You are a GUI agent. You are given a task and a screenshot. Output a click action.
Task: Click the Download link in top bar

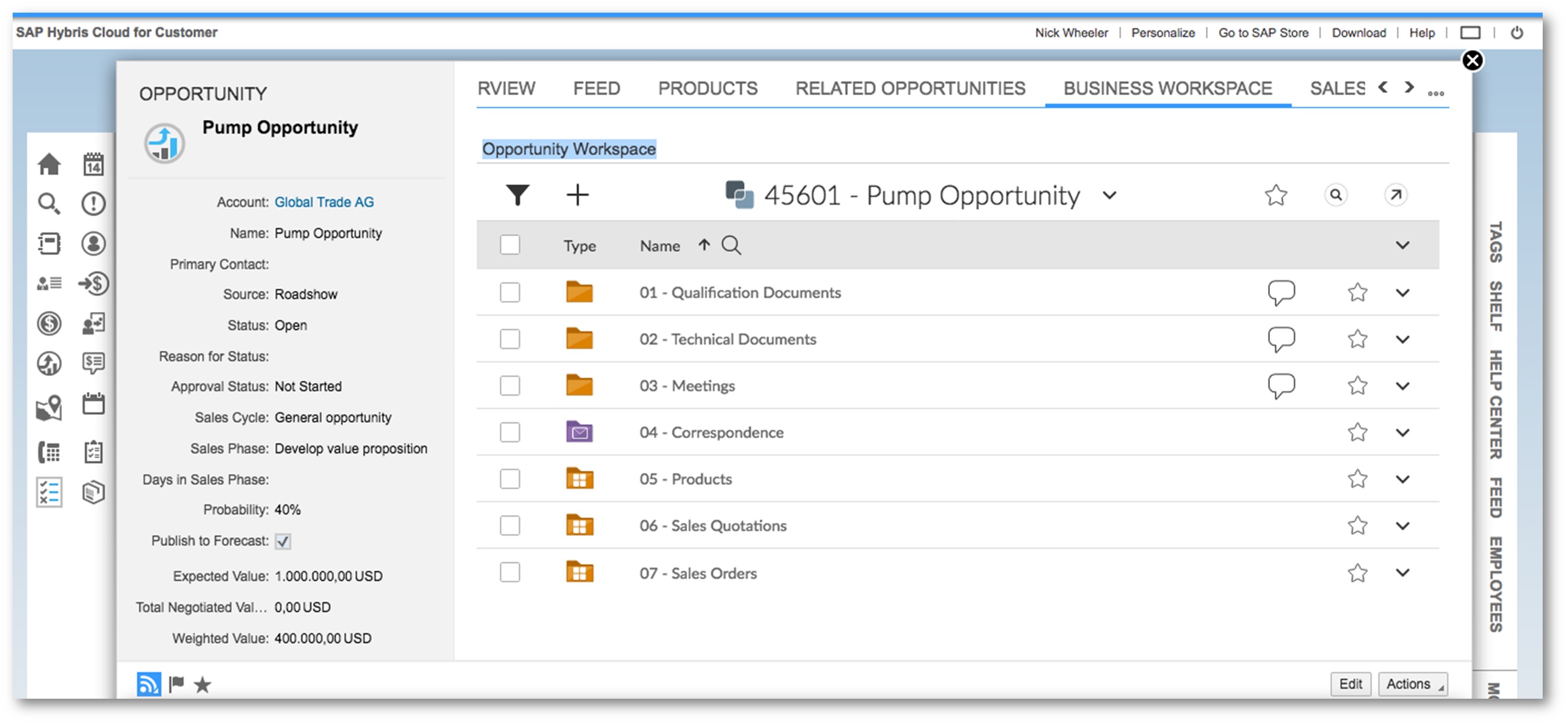tap(1358, 33)
